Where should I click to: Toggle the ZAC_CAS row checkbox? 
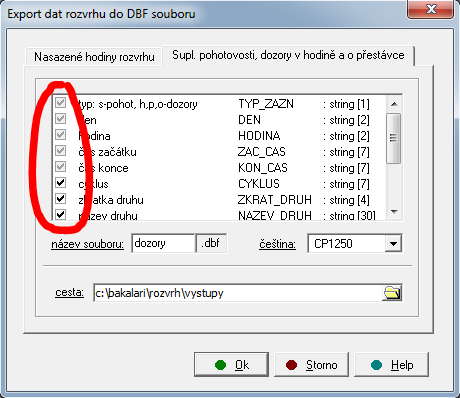coord(60,151)
